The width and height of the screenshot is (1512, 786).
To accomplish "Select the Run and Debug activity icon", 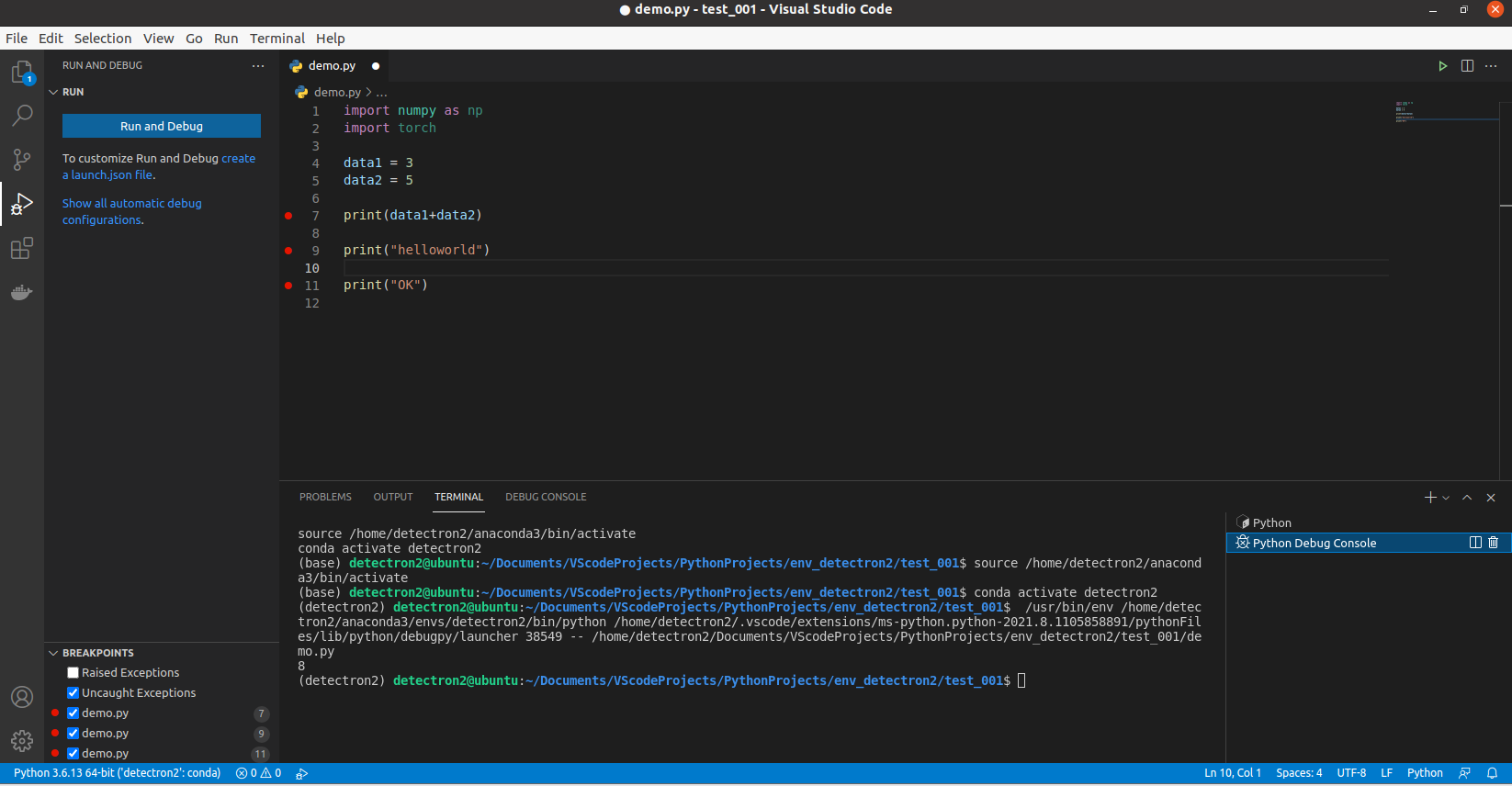I will coord(22,204).
